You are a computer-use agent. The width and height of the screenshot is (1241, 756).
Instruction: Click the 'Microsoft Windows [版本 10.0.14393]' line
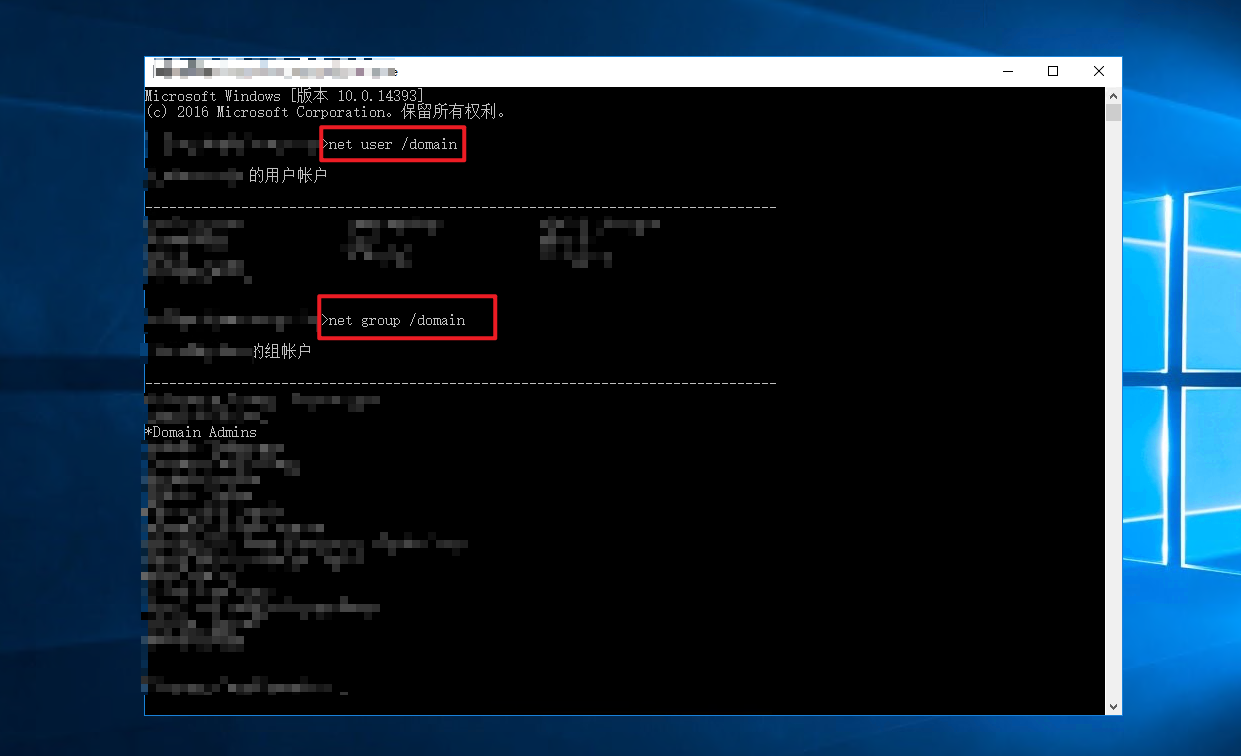pos(284,96)
